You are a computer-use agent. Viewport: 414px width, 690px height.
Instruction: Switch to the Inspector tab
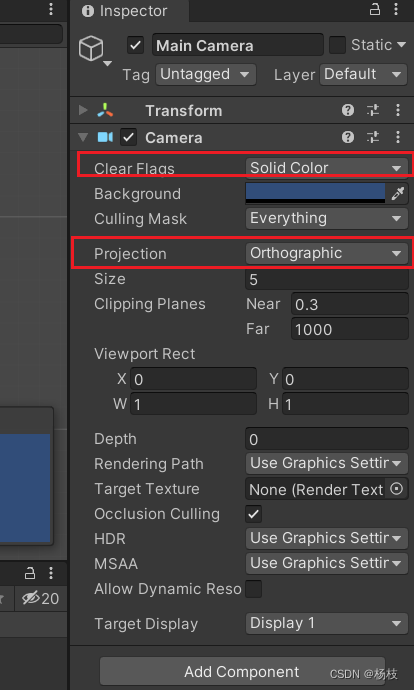point(125,11)
